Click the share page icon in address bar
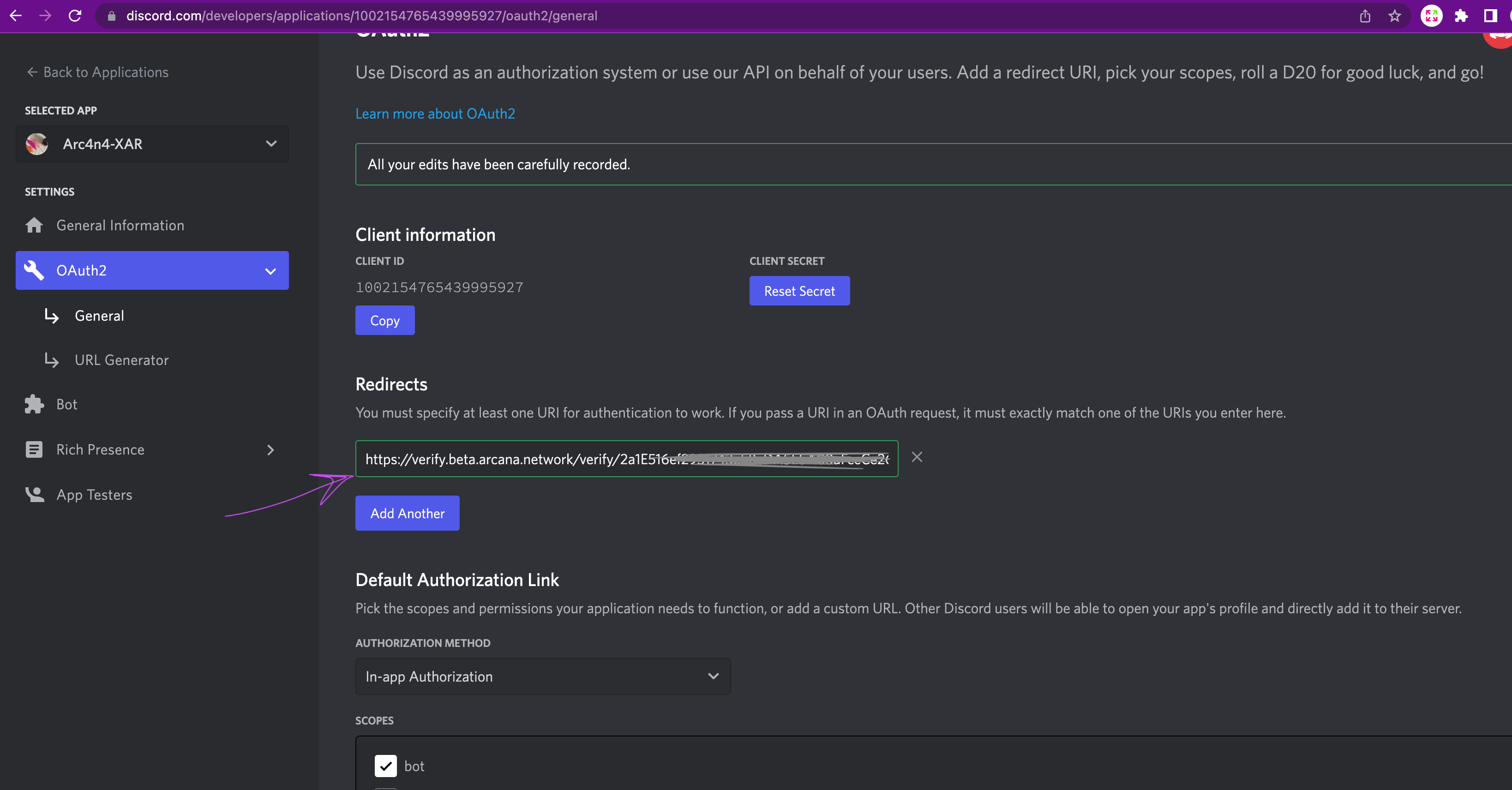1512x790 pixels. coord(1365,16)
